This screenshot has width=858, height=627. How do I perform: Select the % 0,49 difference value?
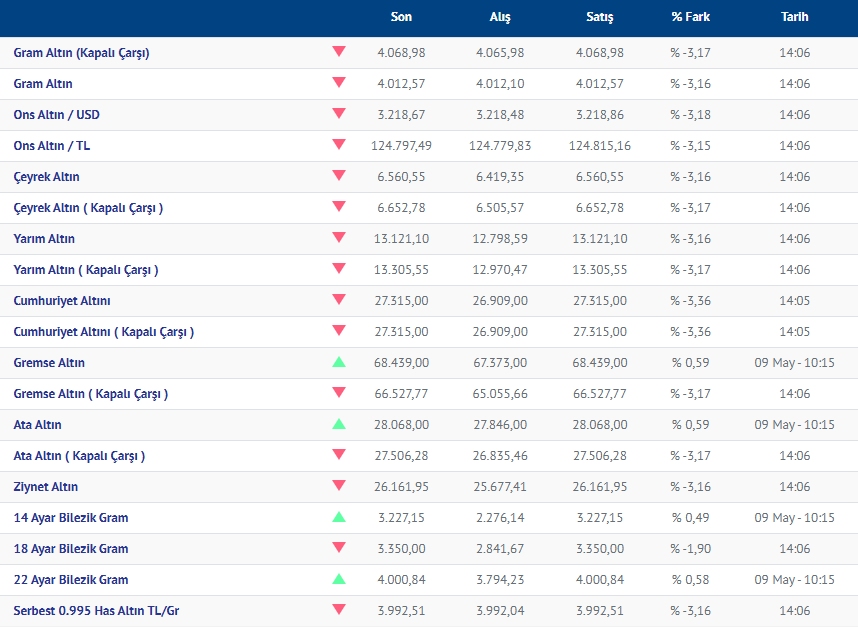click(691, 518)
